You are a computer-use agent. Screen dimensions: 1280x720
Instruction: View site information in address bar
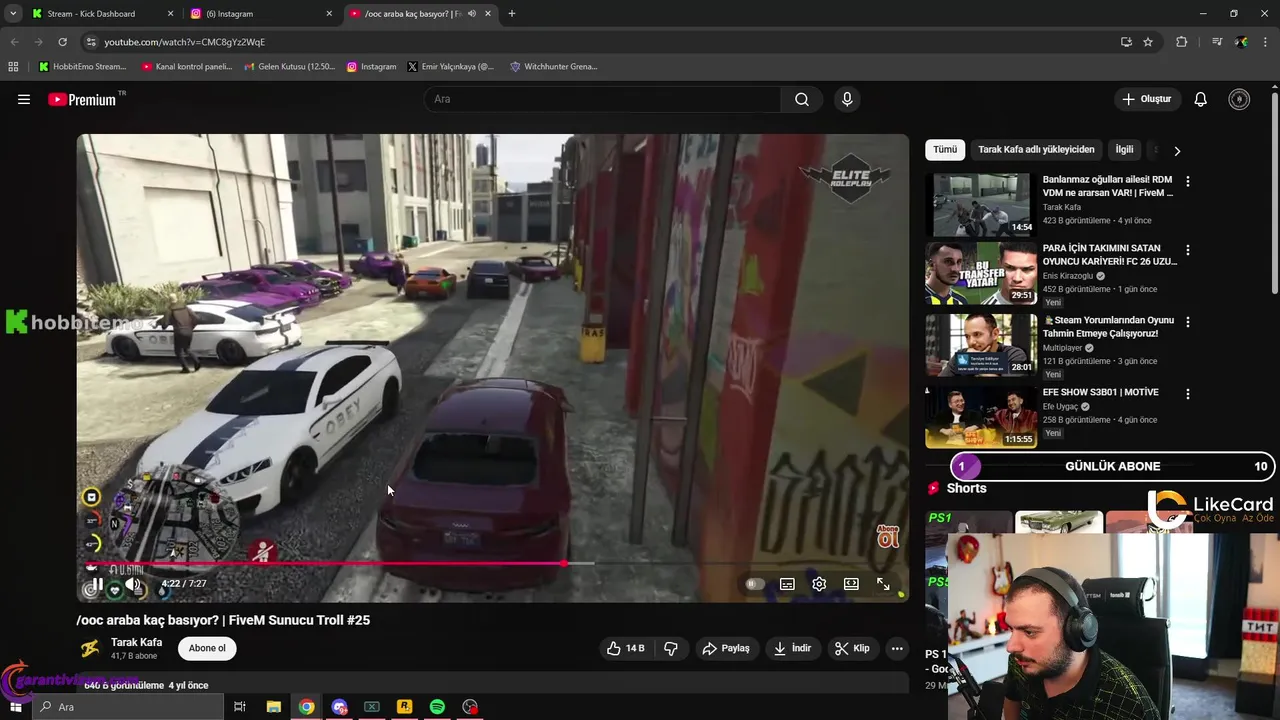[x=90, y=42]
